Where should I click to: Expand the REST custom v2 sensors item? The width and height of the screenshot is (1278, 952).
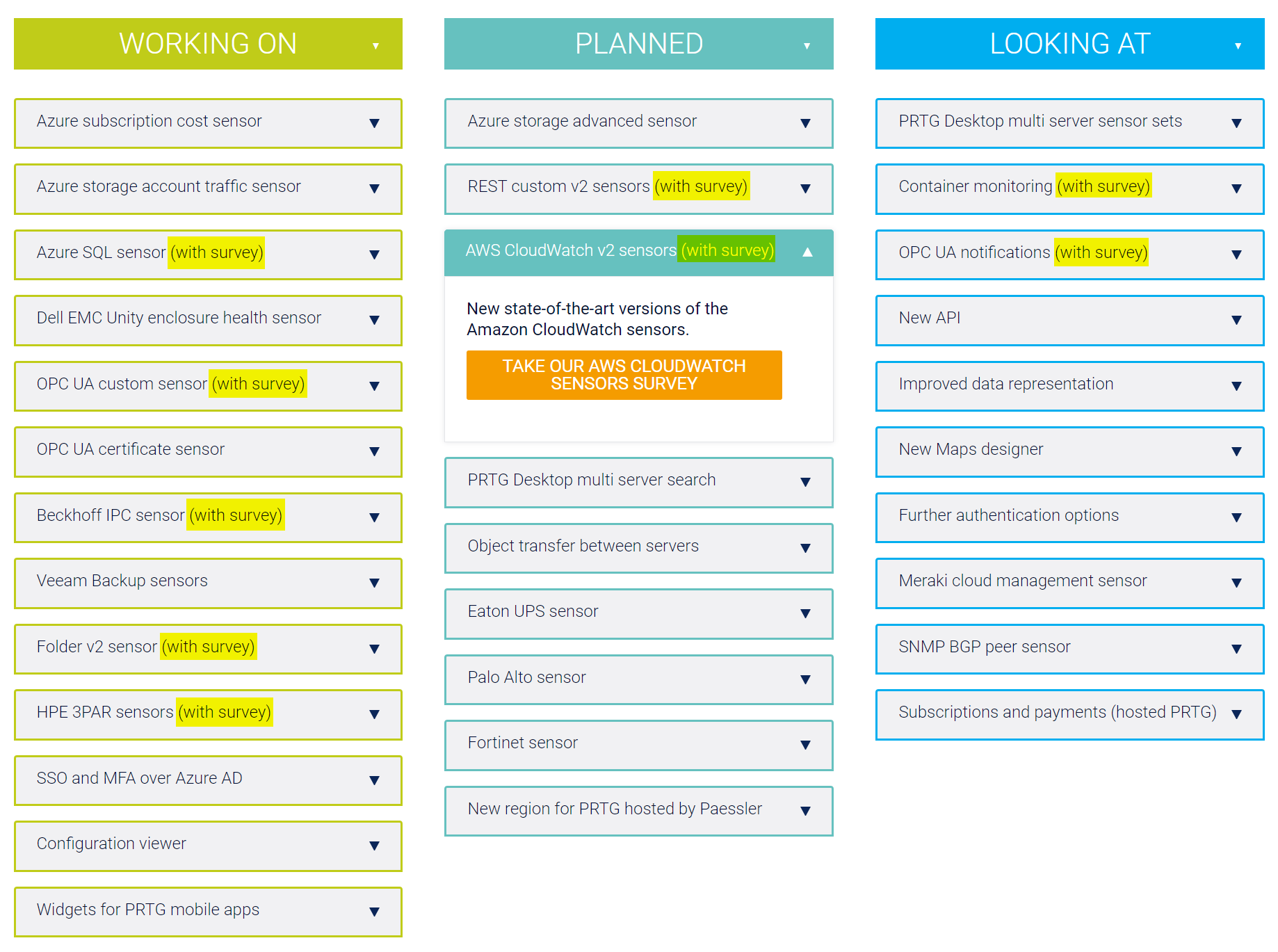coord(805,189)
